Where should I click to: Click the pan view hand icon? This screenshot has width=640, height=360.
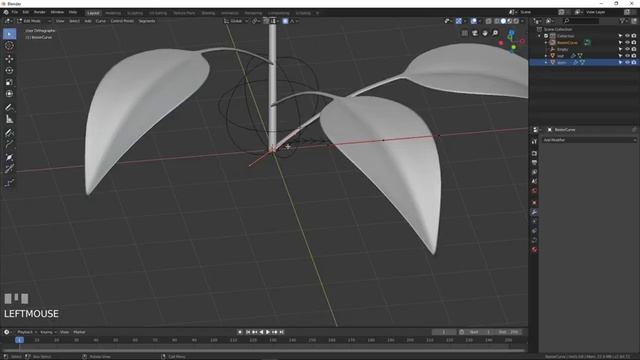point(485,33)
